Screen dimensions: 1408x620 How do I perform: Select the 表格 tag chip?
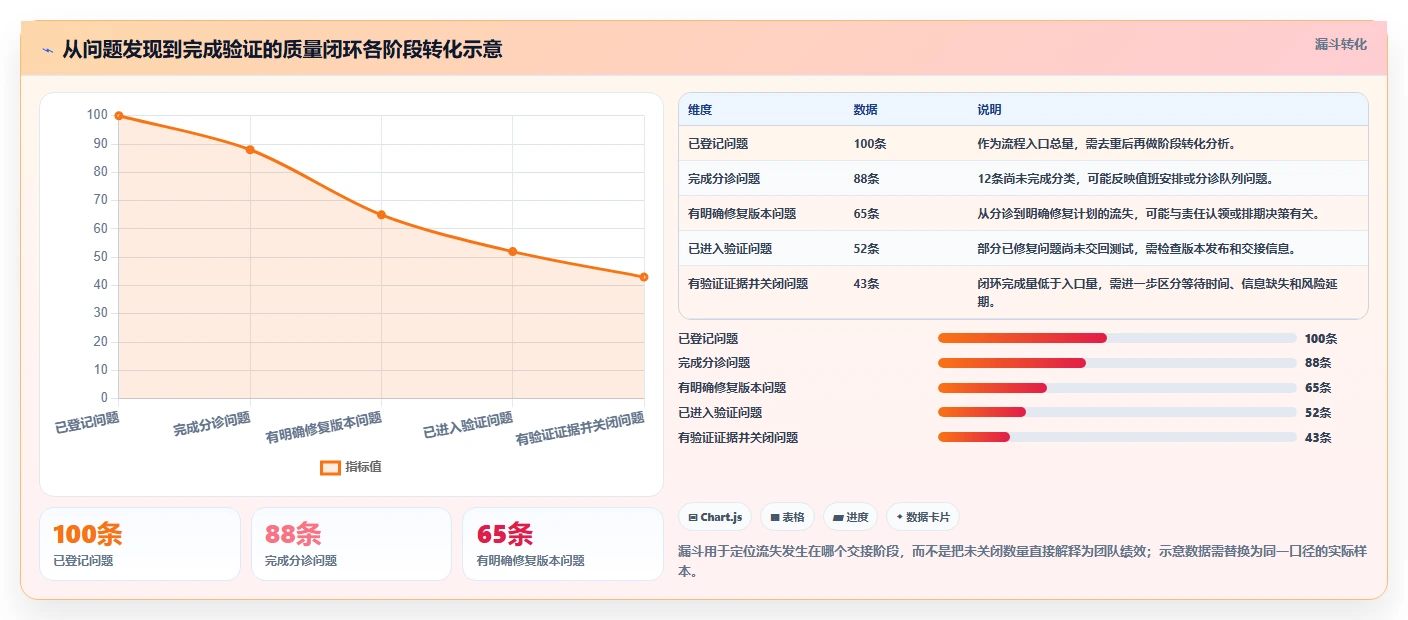pyautogui.click(x=788, y=517)
